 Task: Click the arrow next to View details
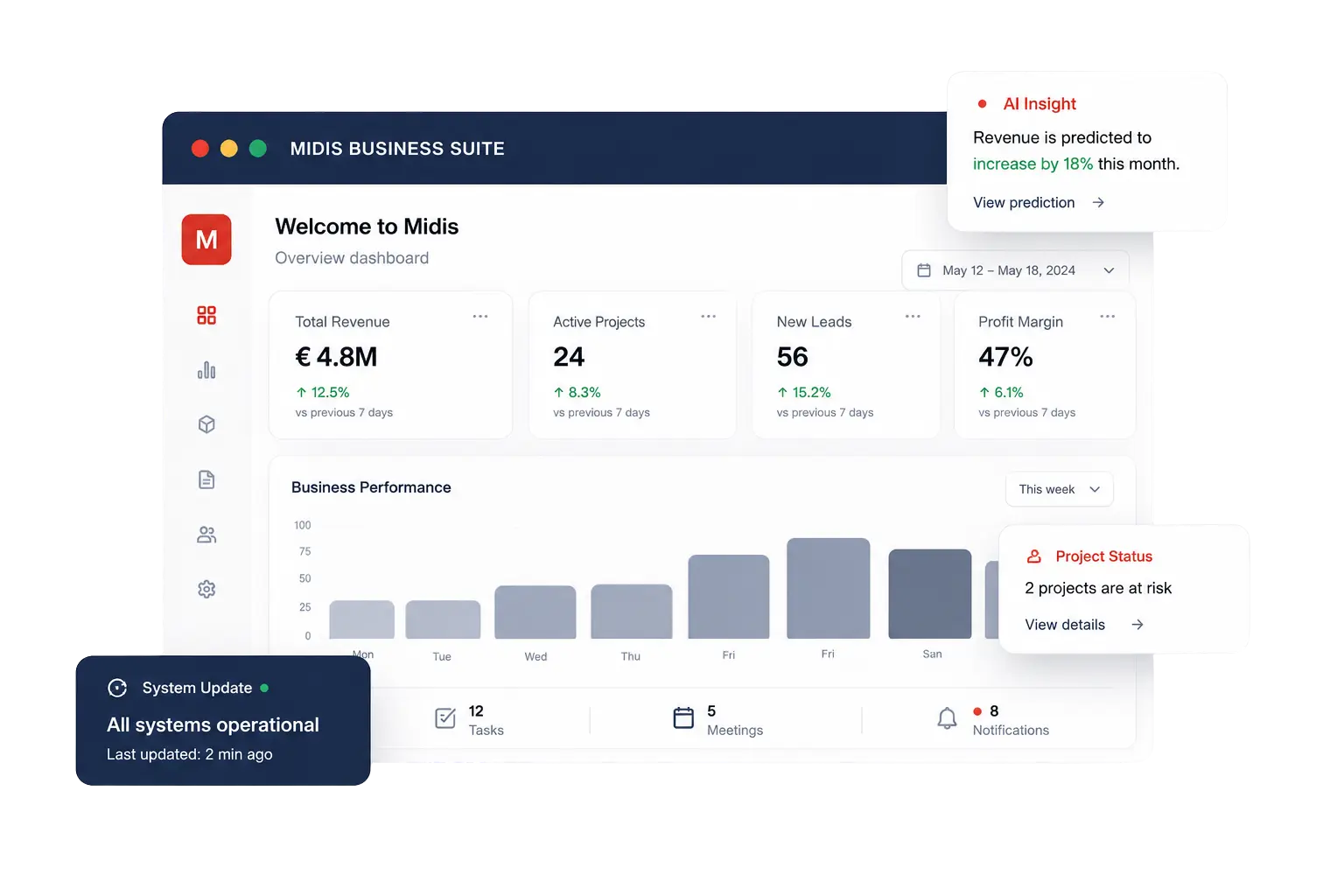1137,625
